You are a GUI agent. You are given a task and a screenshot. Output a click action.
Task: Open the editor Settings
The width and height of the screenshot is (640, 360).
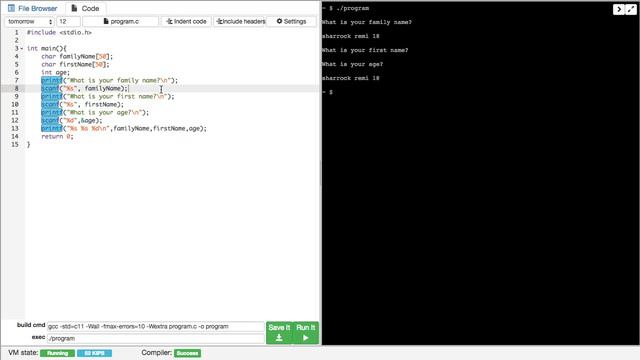[291, 21]
